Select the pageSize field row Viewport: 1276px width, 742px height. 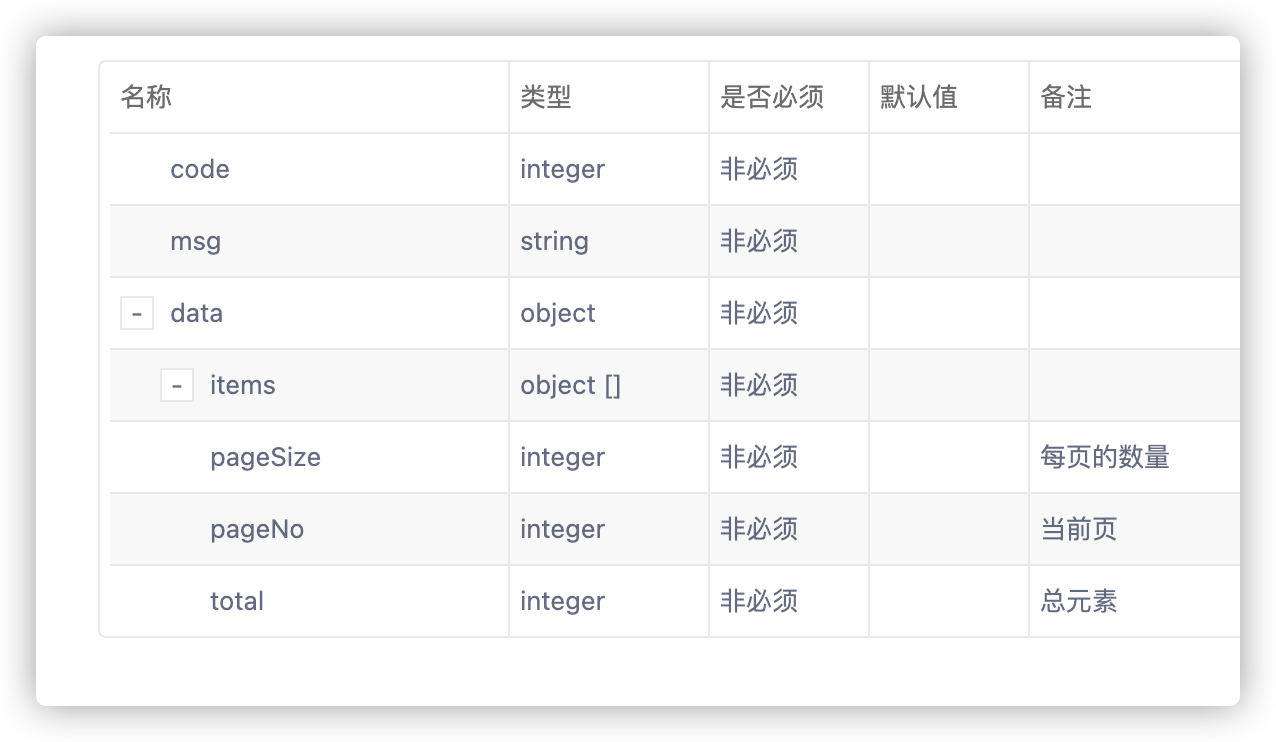tap(265, 457)
